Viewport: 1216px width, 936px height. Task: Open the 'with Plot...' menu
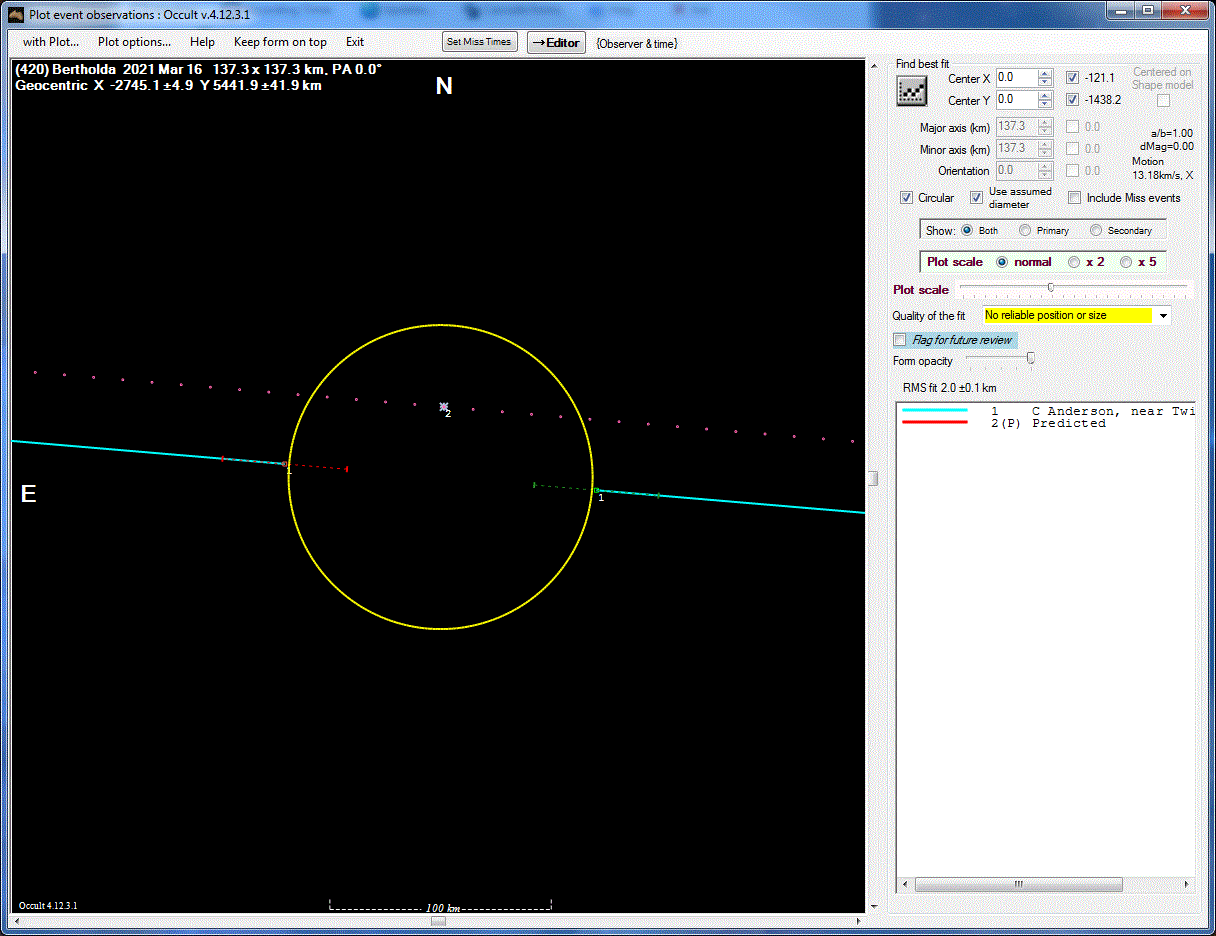pyautogui.click(x=51, y=42)
